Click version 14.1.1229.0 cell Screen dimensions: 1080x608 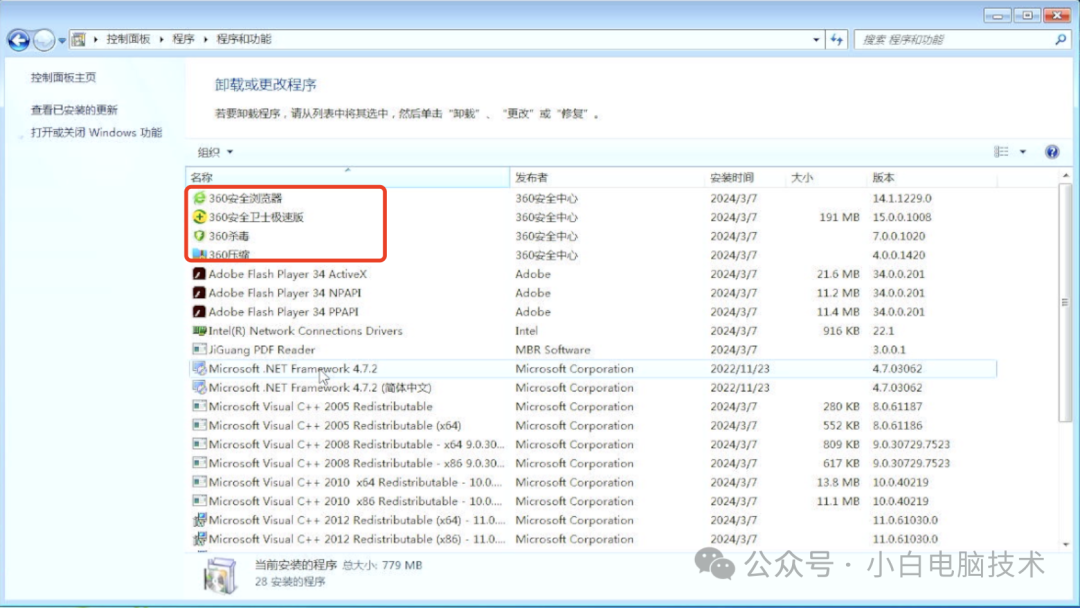click(x=902, y=198)
